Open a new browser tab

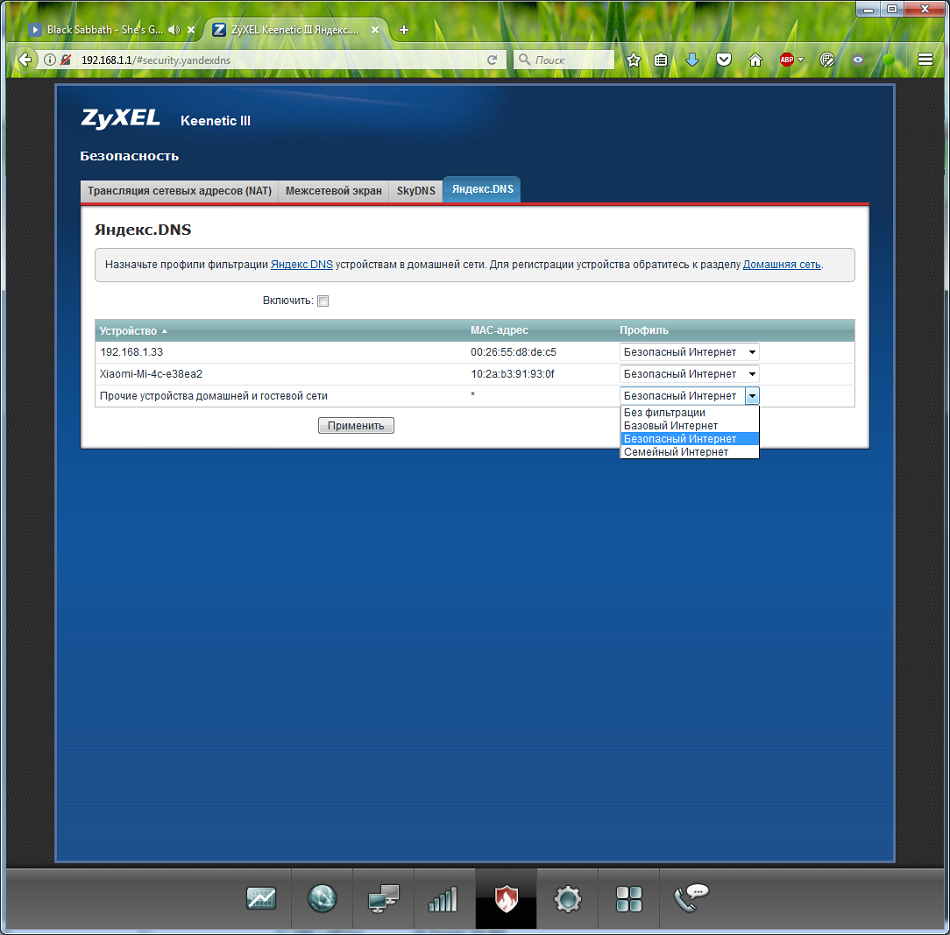(x=404, y=30)
